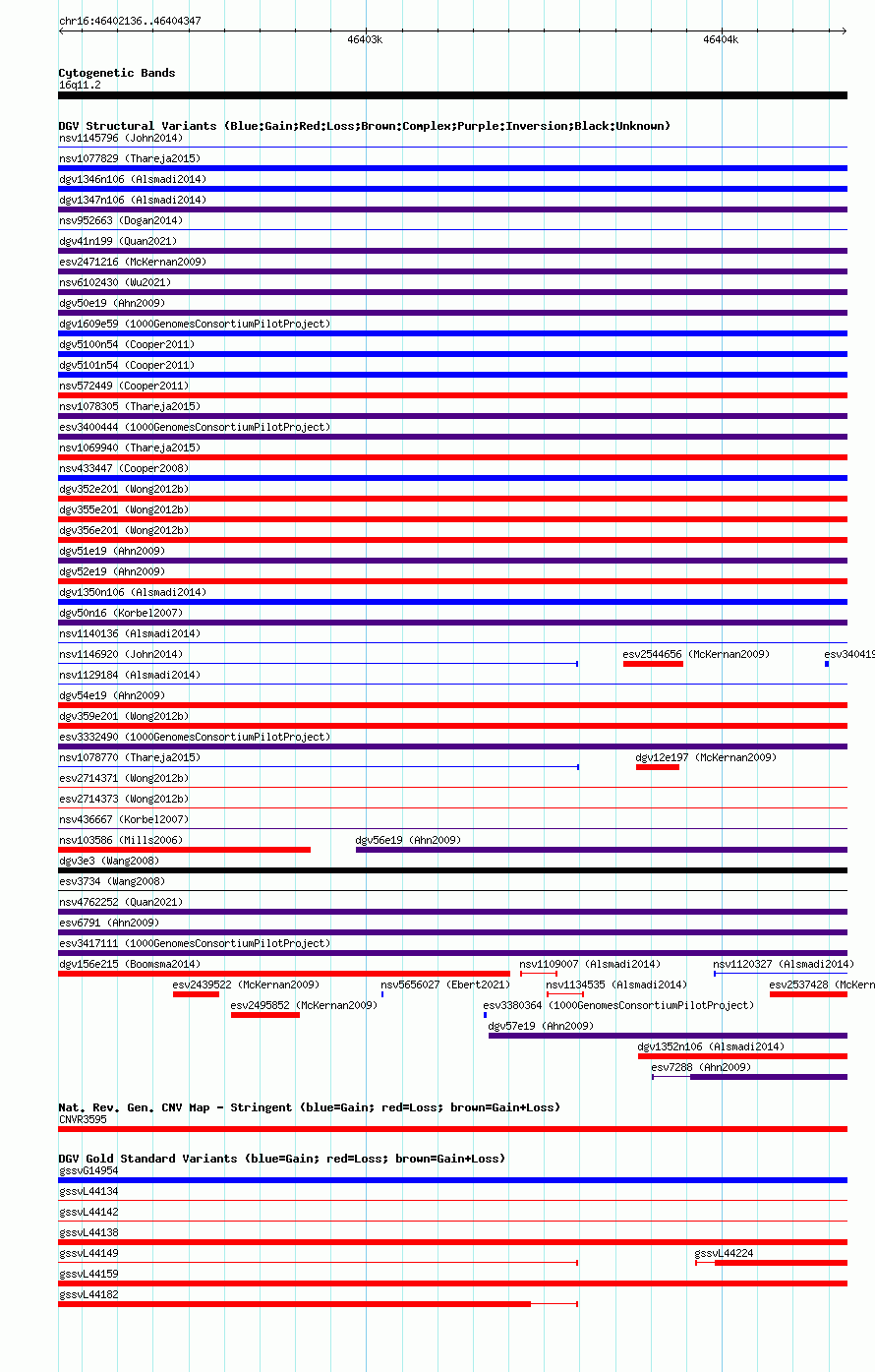Select the dgv56e19 (Ahn2009) label
Image resolution: width=875 pixels, height=1372 pixels.
[x=408, y=840]
